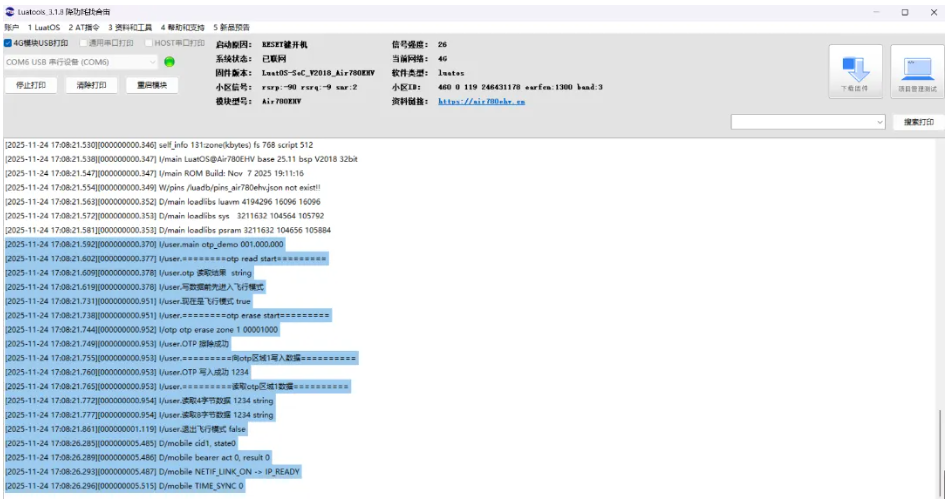Select log line 'loadlibs sys 3211632'
This screenshot has width=951, height=504.
164,215
